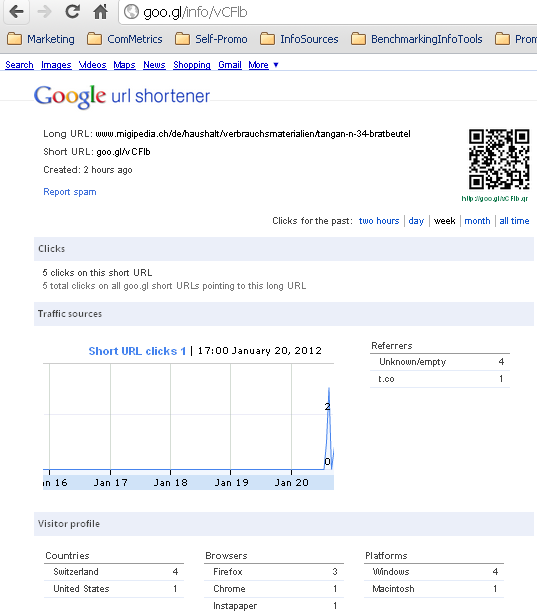Expand the More dropdown arrow
This screenshot has height=611, width=537.
[x=276, y=65]
